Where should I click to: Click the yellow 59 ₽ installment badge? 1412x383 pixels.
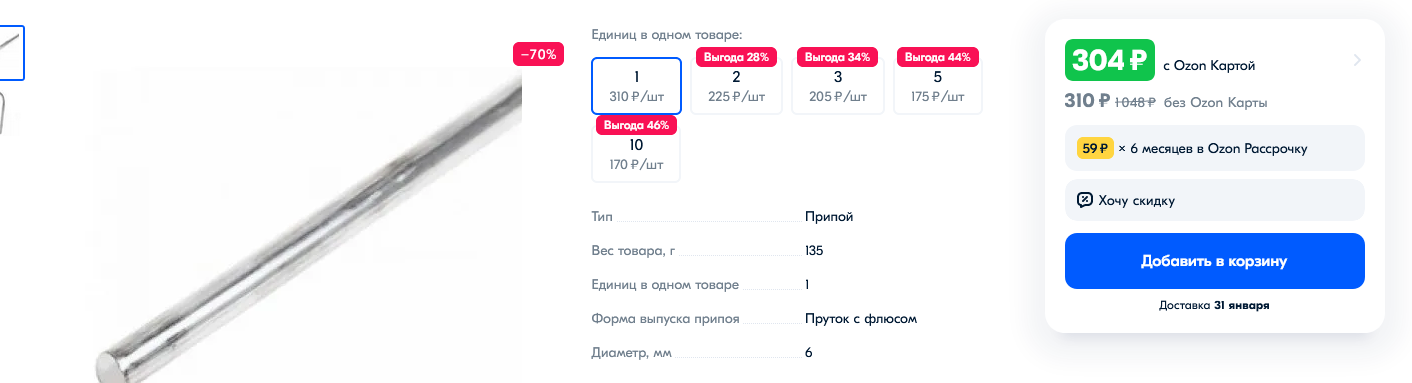[1095, 148]
